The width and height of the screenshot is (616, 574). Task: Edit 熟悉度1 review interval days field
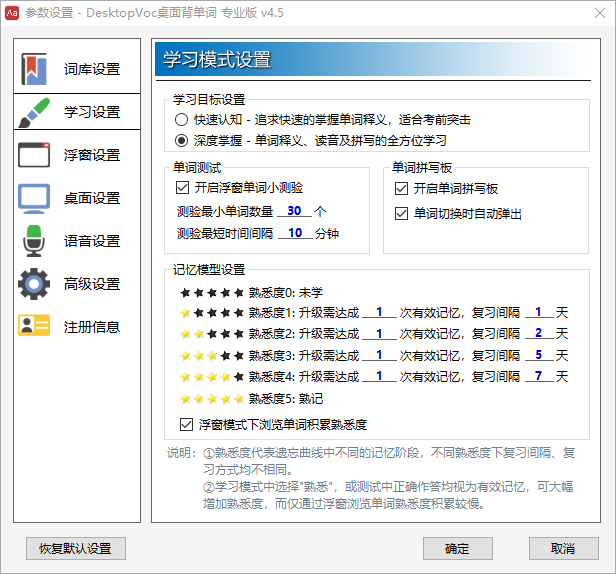pos(539,312)
